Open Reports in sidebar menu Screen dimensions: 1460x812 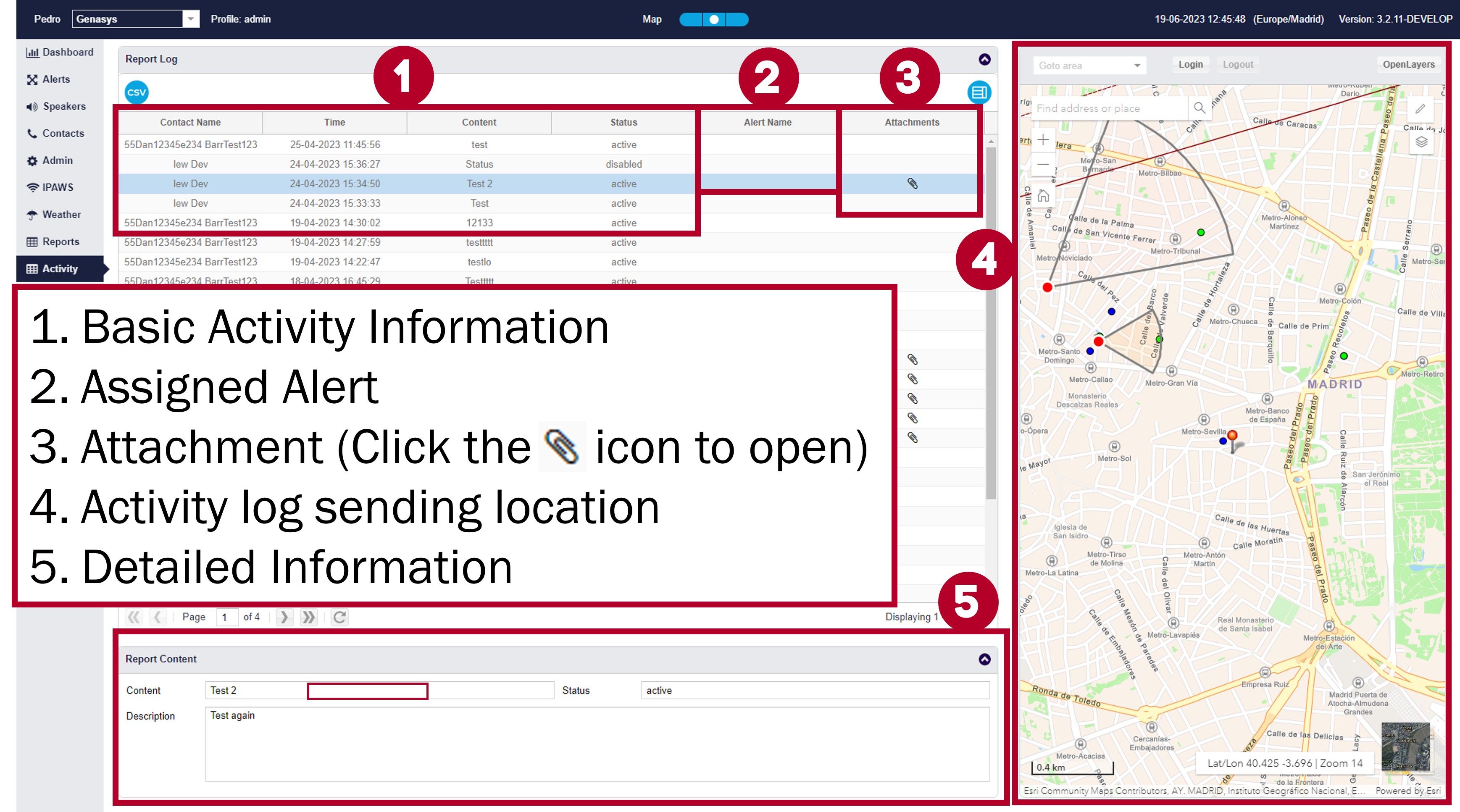60,242
